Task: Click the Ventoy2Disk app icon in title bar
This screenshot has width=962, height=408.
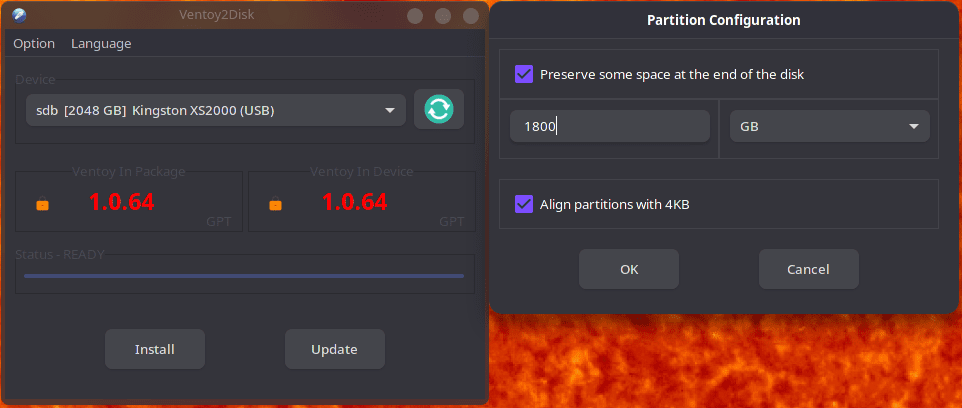Action: coord(19,15)
